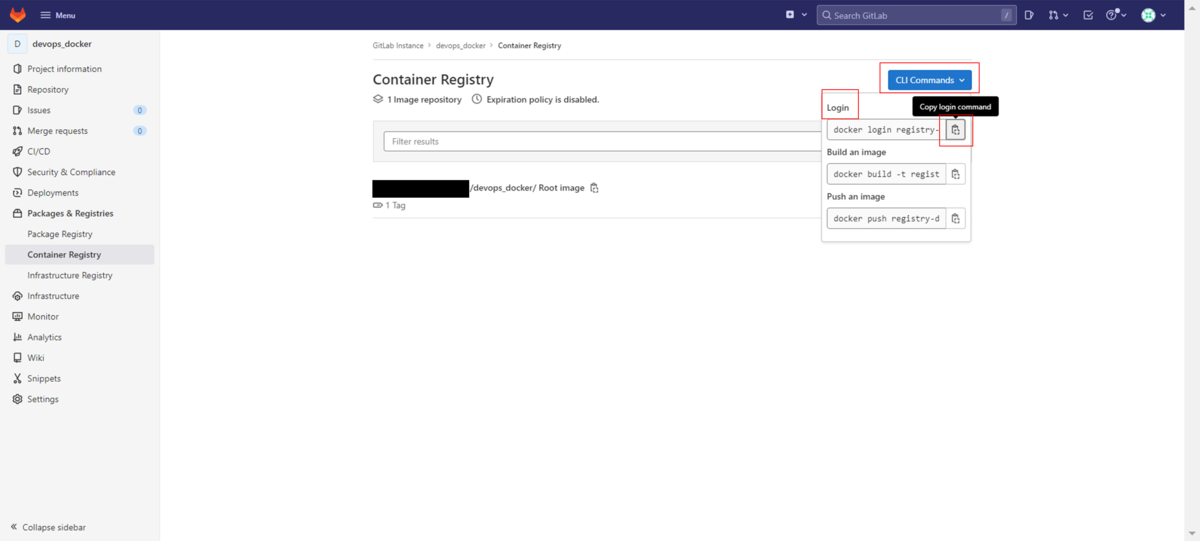This screenshot has width=1200, height=541.
Task: Click the docker build command field
Action: pyautogui.click(x=886, y=174)
